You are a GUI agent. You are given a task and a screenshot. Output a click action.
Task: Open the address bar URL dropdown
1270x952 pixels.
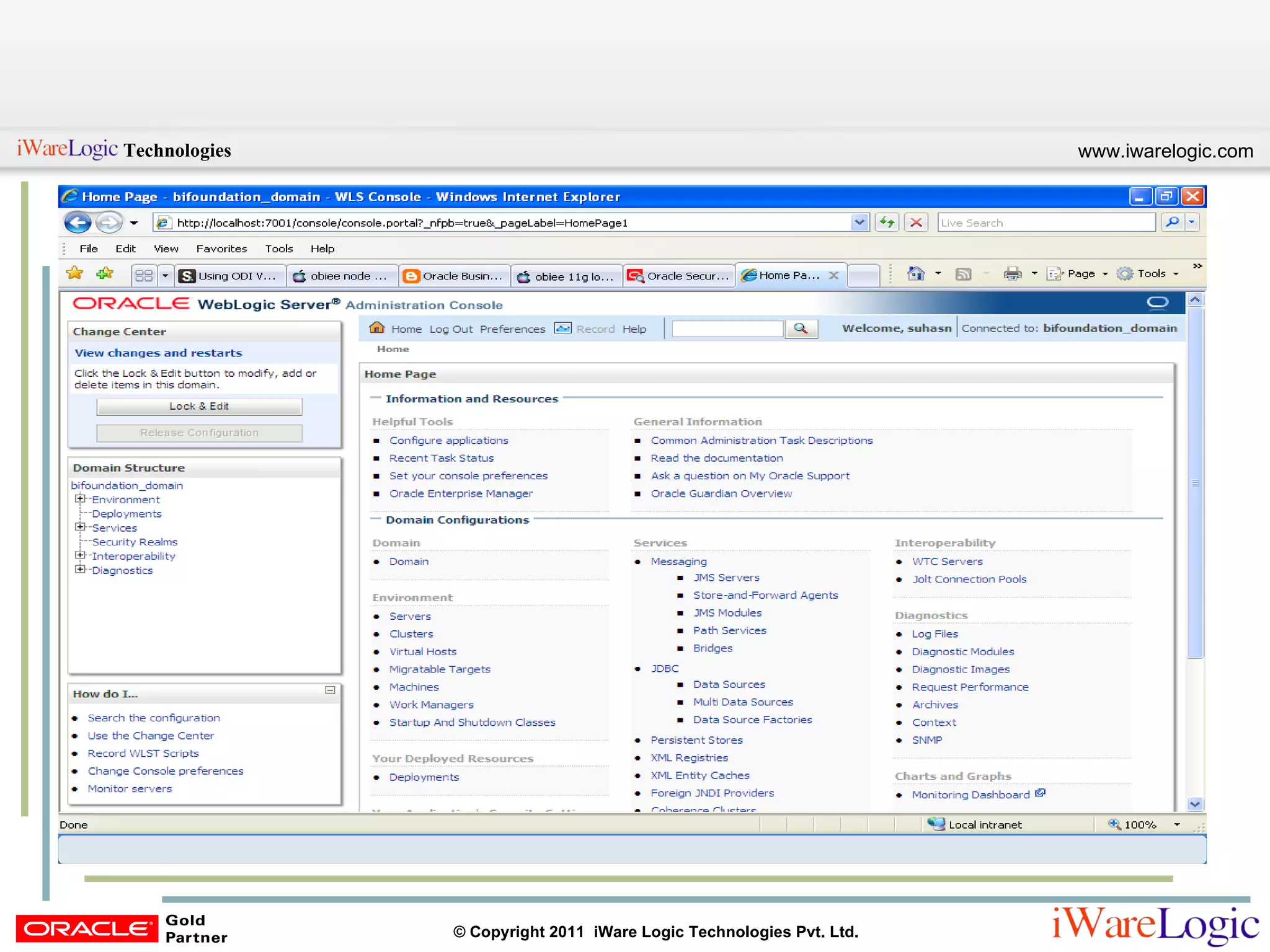[x=859, y=223]
